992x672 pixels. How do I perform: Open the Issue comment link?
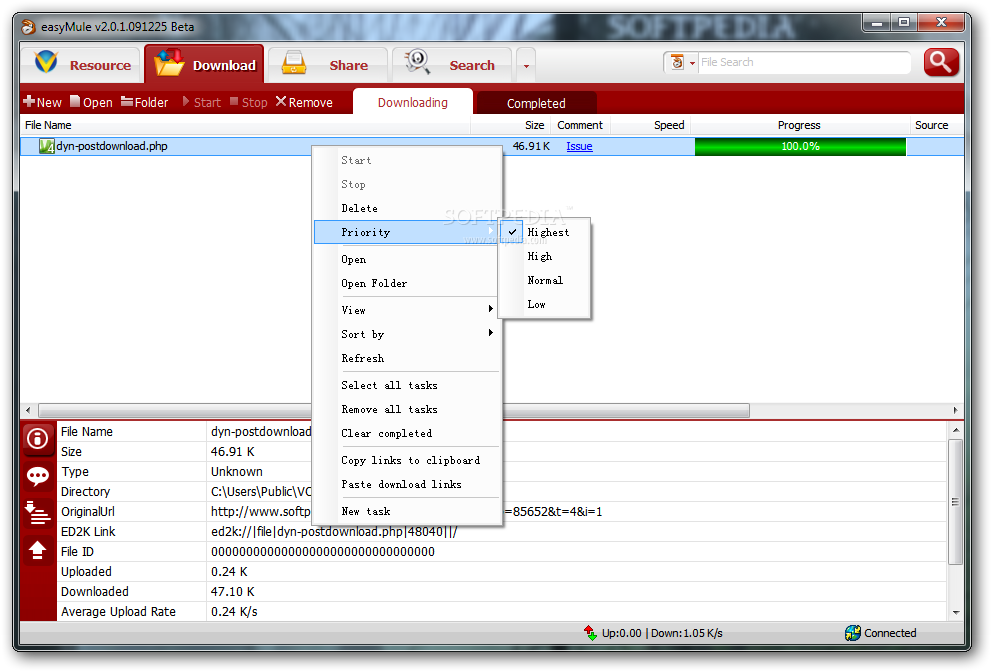pyautogui.click(x=579, y=146)
